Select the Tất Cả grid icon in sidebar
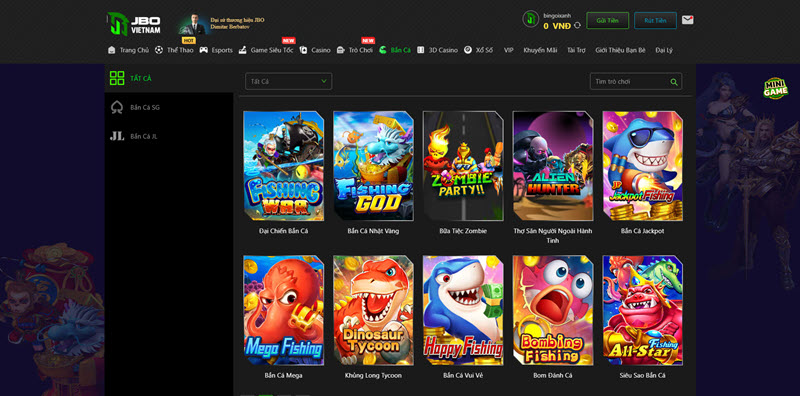800x396 pixels. [x=117, y=78]
